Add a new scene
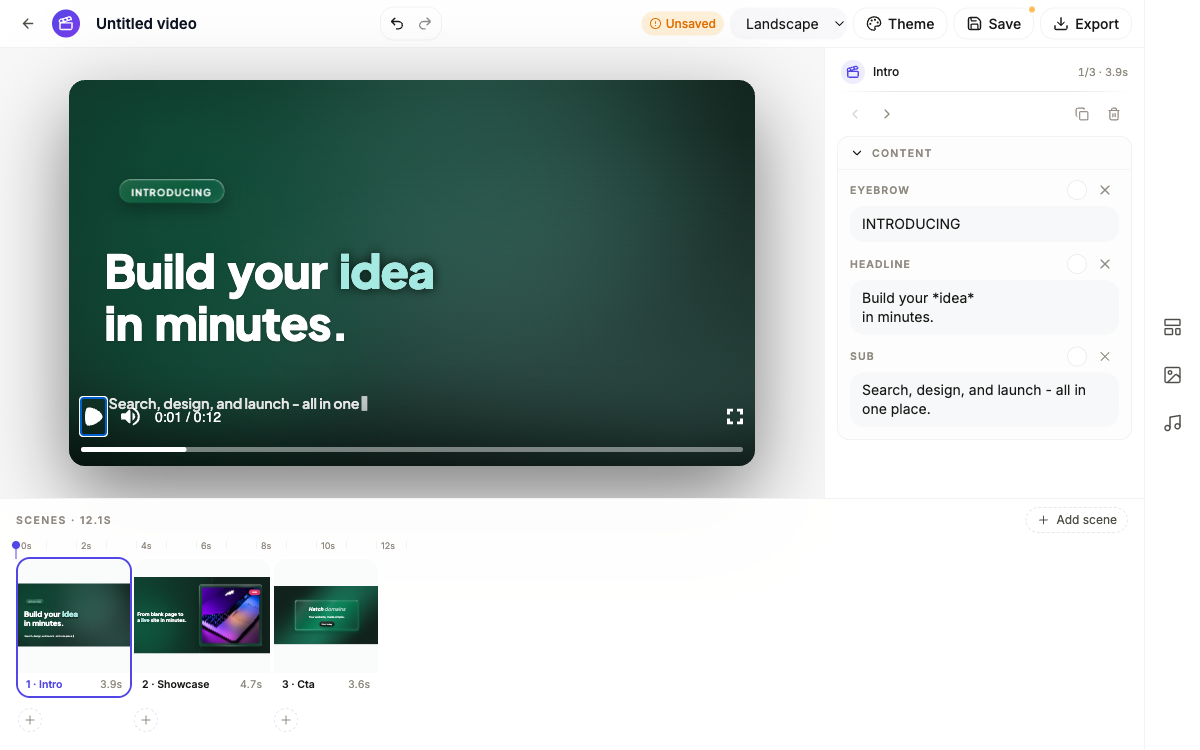 point(1077,520)
